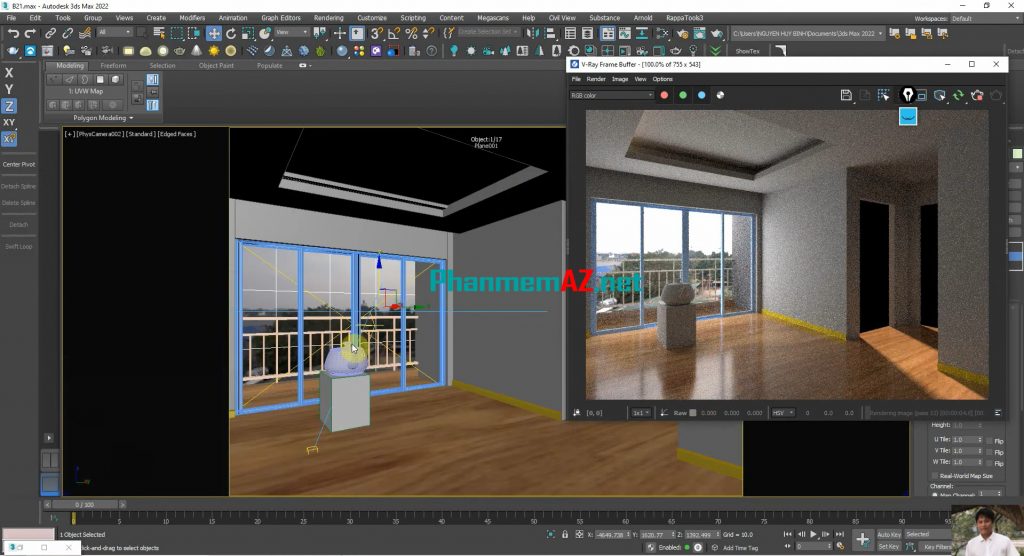1024x556 pixels.
Task: Select the Link objects tool
Action: point(50,33)
